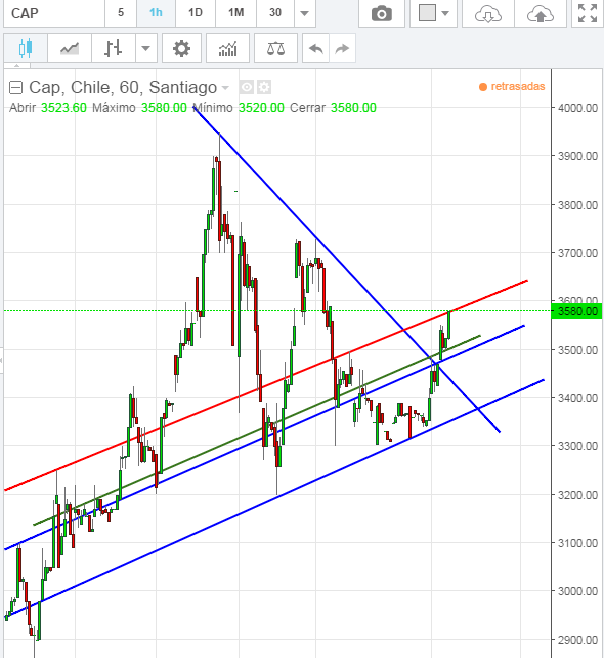
Task: Switch to the 1M interval
Action: 236,13
